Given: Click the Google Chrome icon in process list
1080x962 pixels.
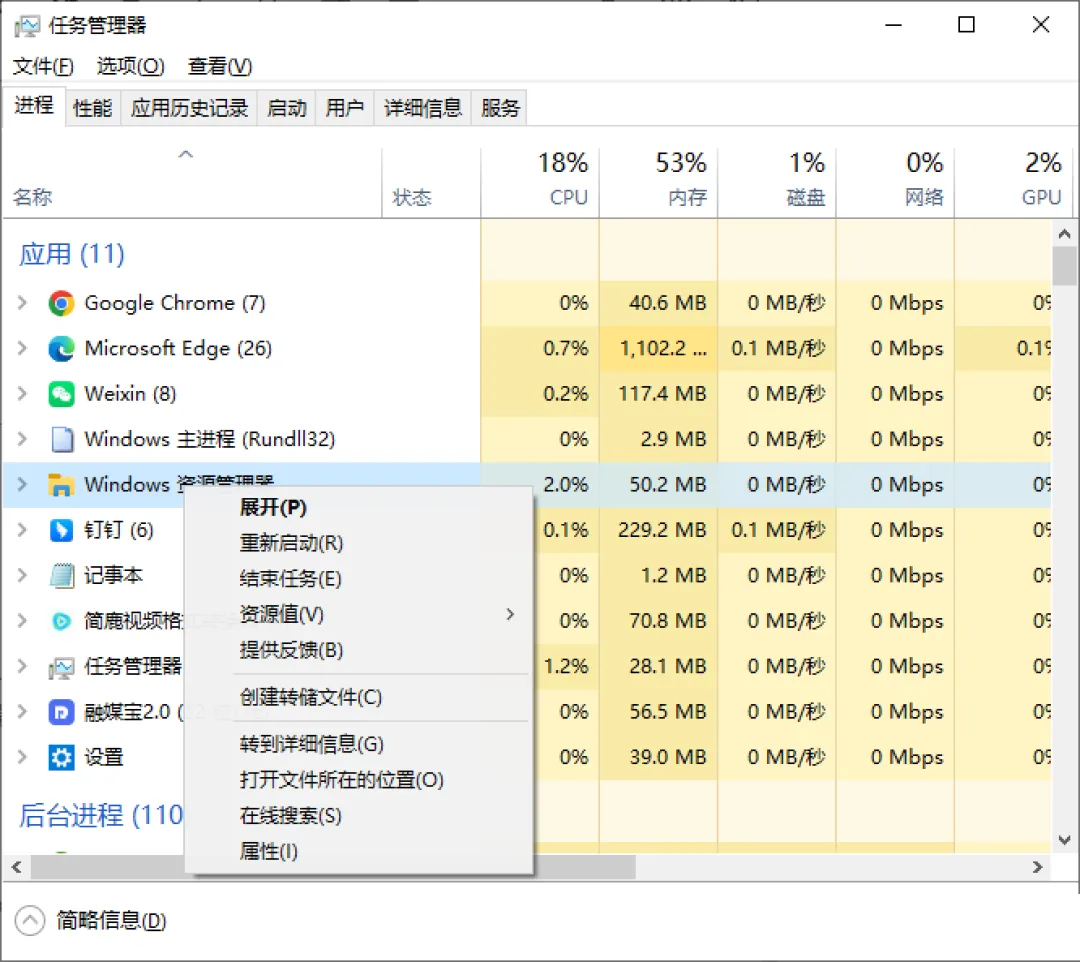Looking at the screenshot, I should 62,303.
